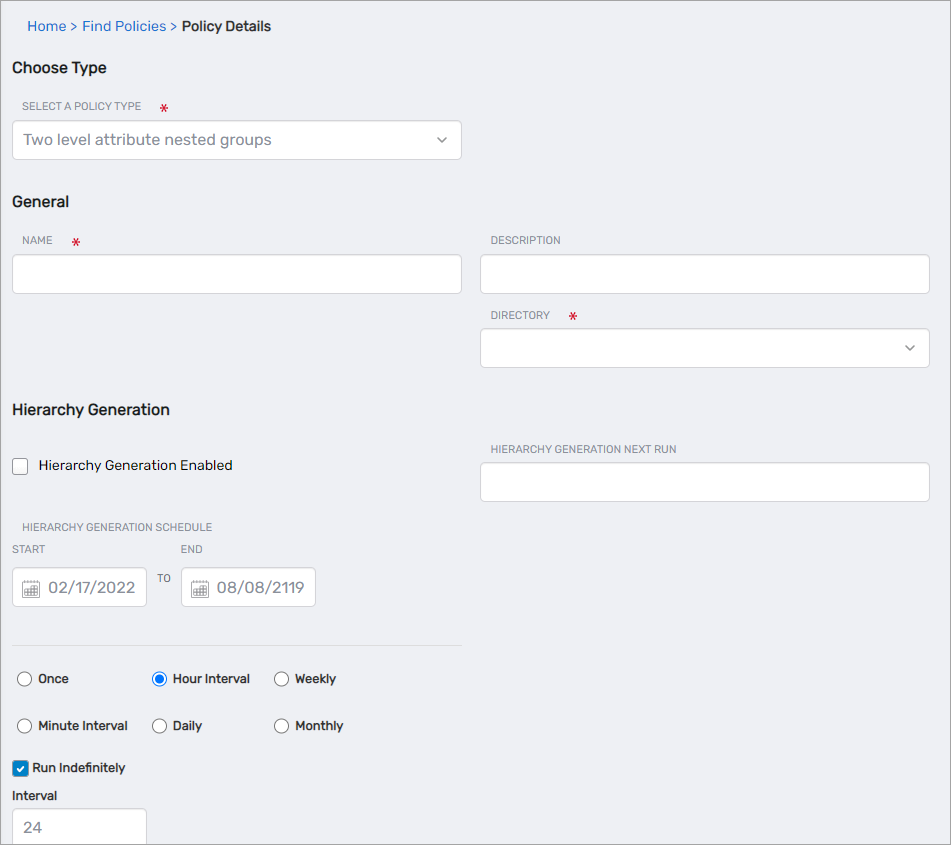951x845 pixels.
Task: Select the Hour Interval radio option
Action: [159, 679]
